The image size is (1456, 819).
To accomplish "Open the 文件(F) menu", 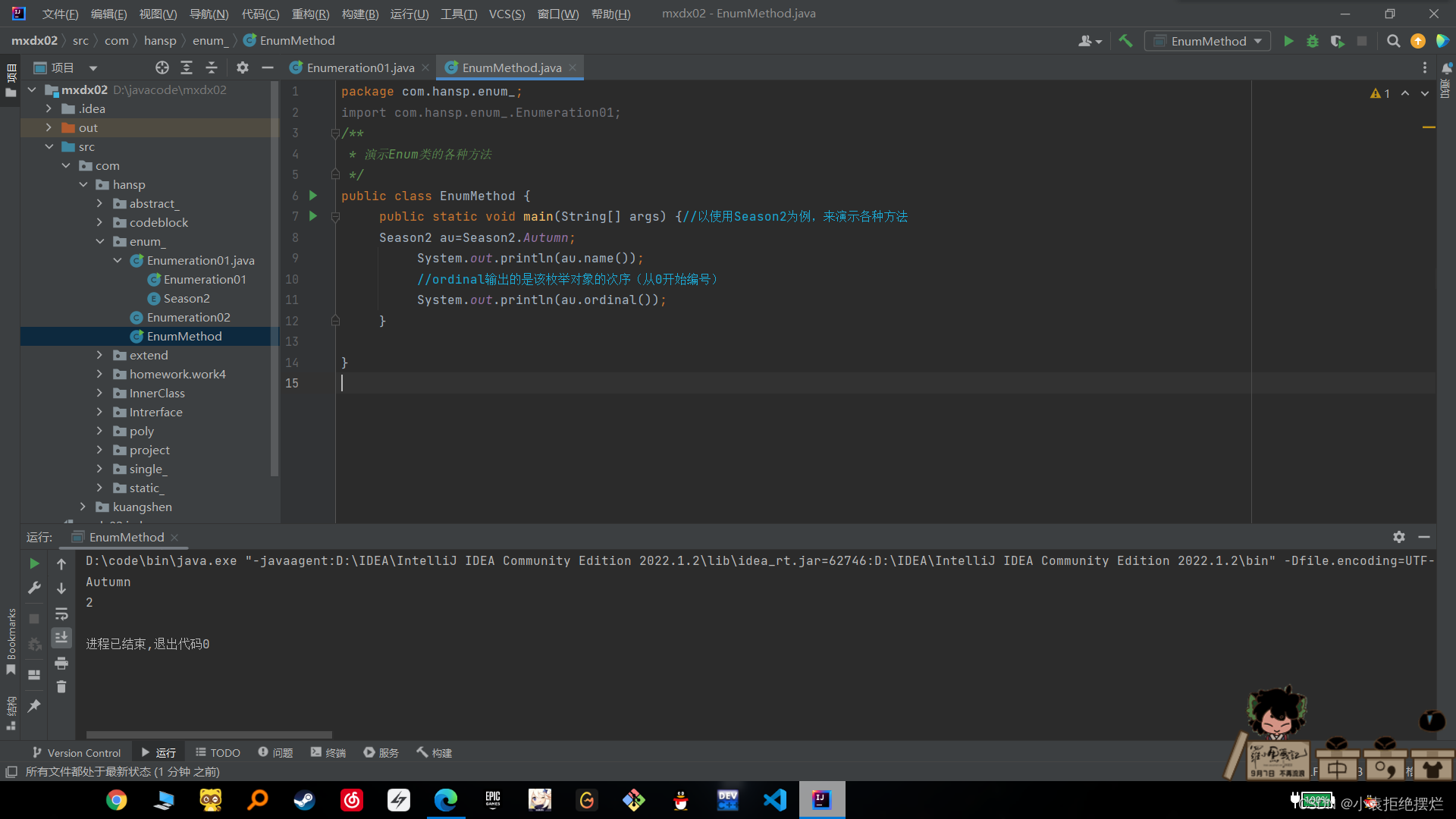I will click(60, 14).
